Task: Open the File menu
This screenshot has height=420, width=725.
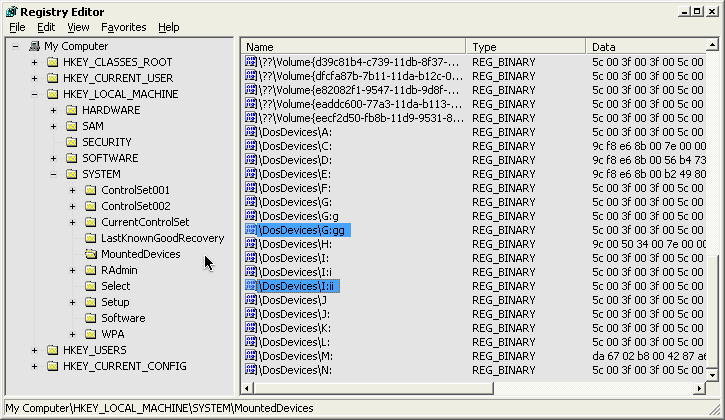Action: 17,27
